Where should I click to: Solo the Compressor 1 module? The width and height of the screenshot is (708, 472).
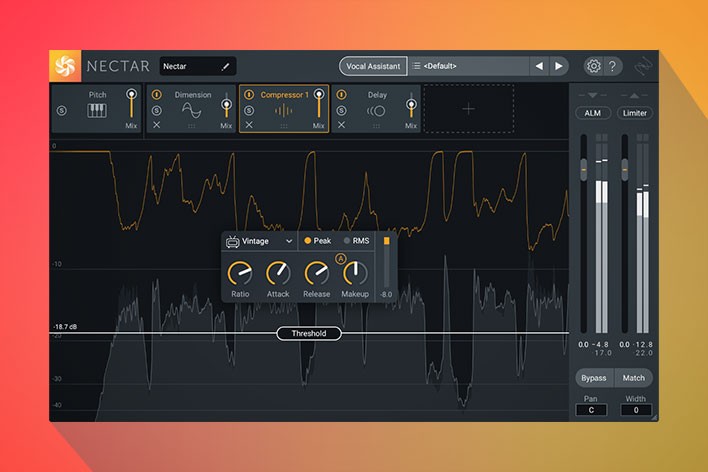(249, 110)
